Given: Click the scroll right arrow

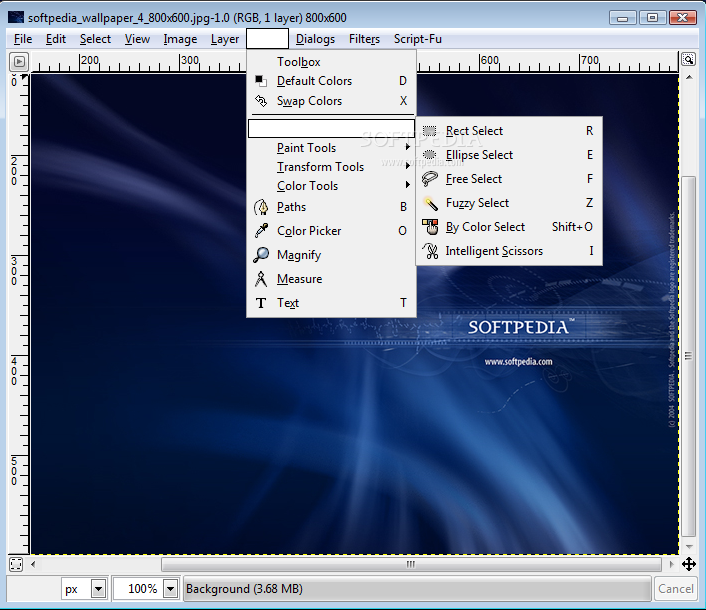Looking at the screenshot, I should [x=671, y=564].
